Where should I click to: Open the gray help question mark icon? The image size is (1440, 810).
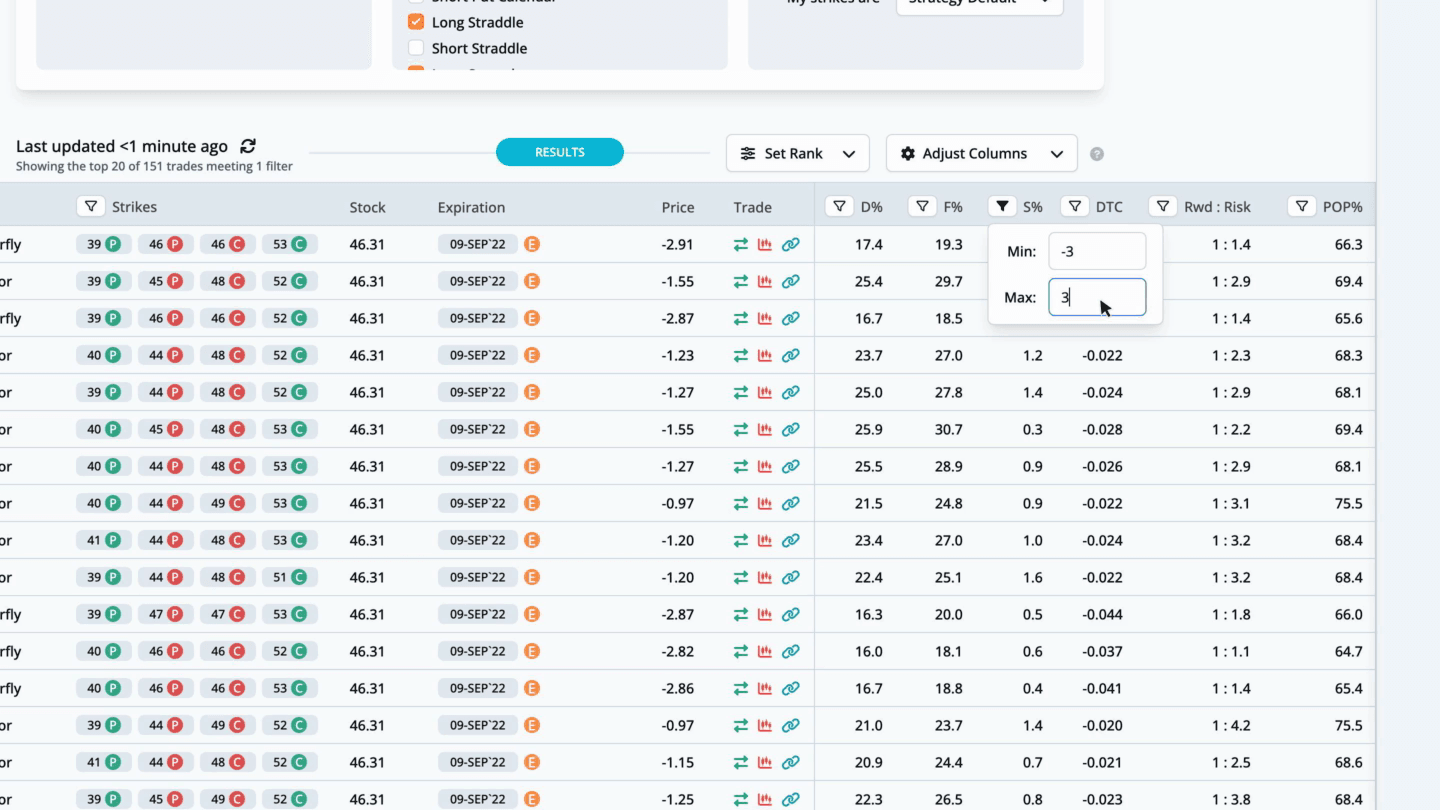(1097, 154)
